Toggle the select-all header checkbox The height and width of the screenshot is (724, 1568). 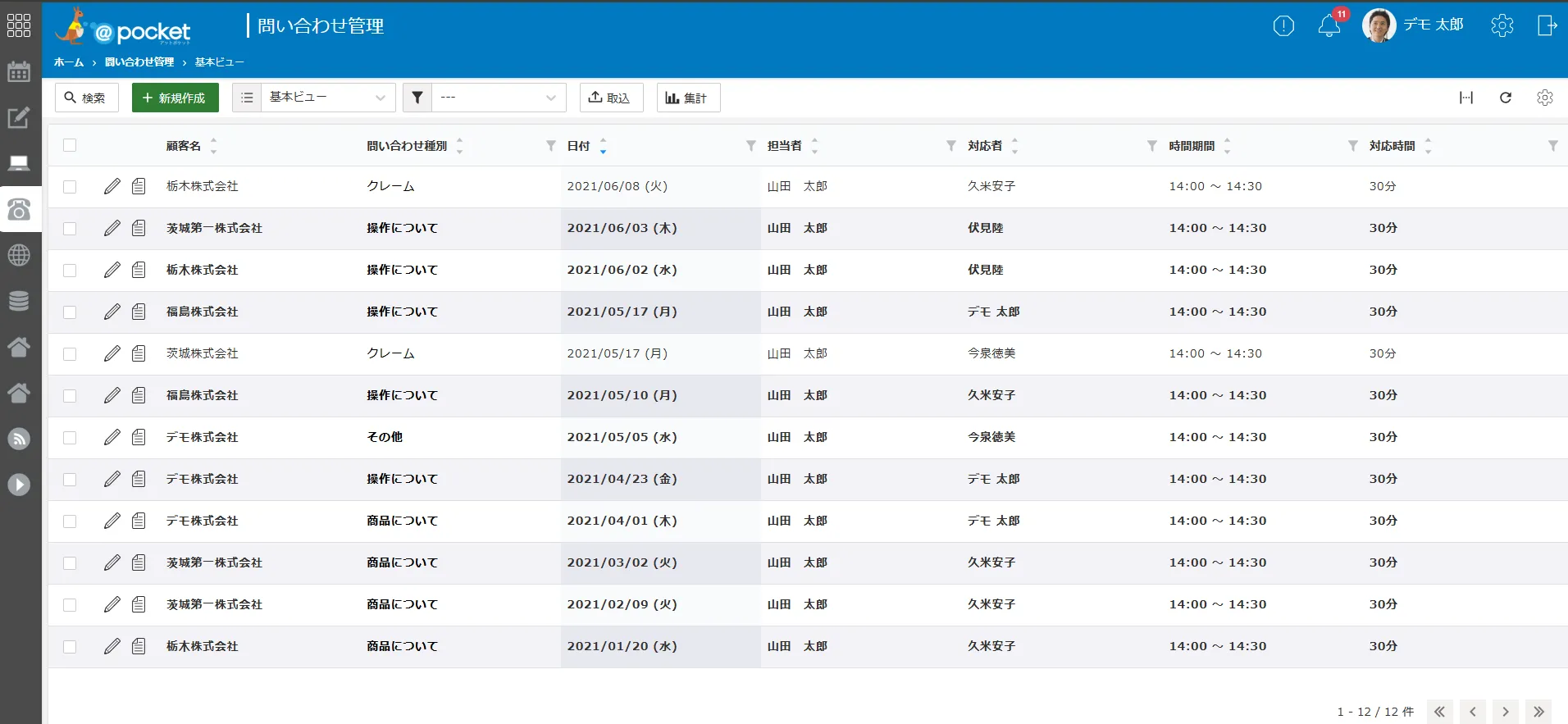point(70,145)
